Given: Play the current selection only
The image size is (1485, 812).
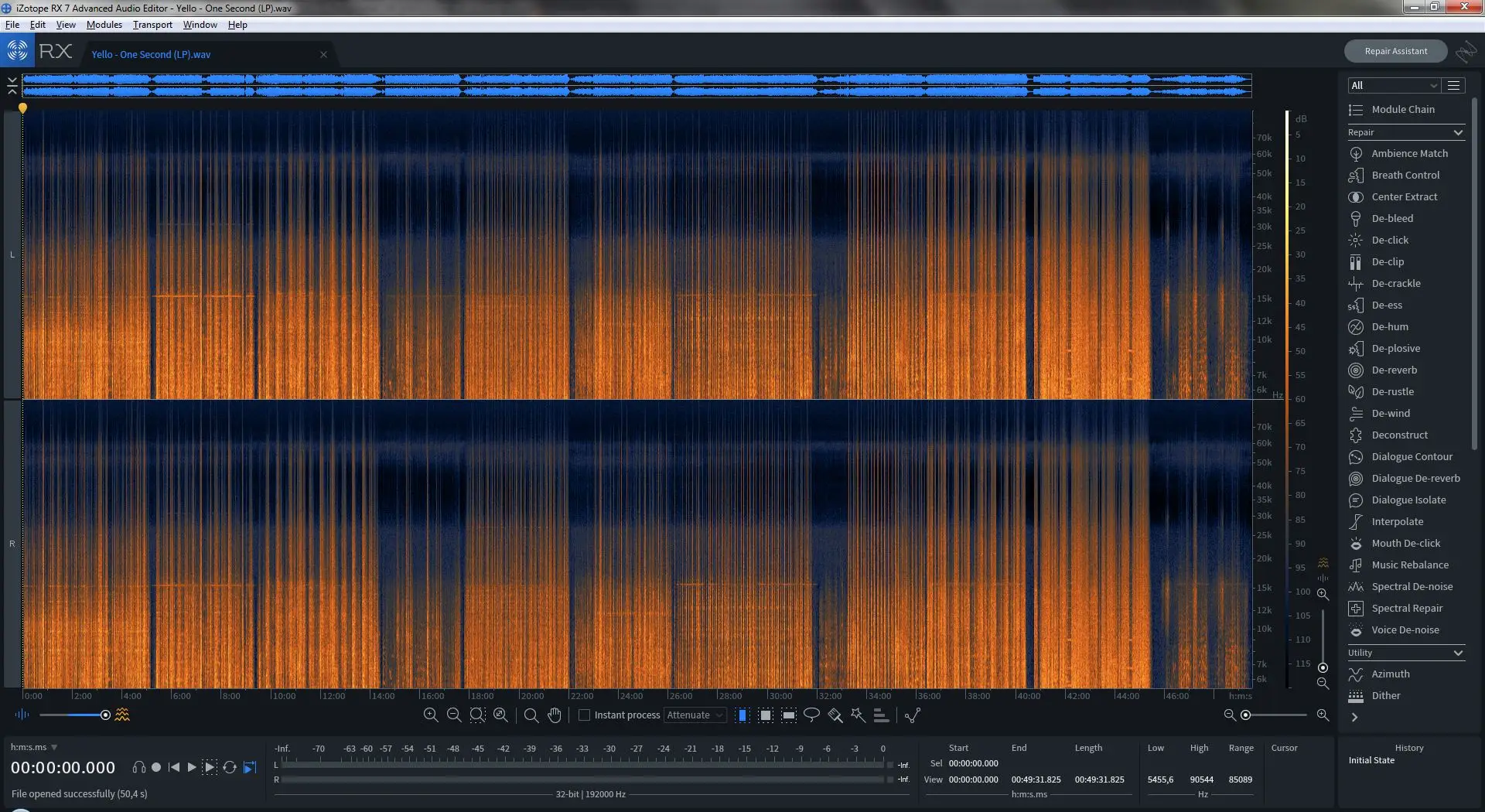Looking at the screenshot, I should tap(210, 767).
